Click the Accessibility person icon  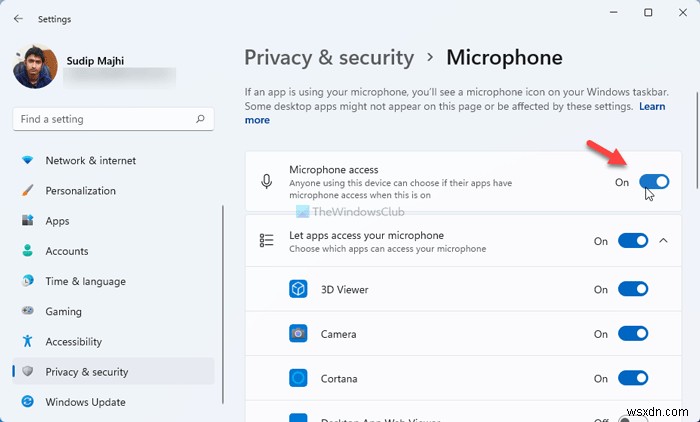[27, 342]
